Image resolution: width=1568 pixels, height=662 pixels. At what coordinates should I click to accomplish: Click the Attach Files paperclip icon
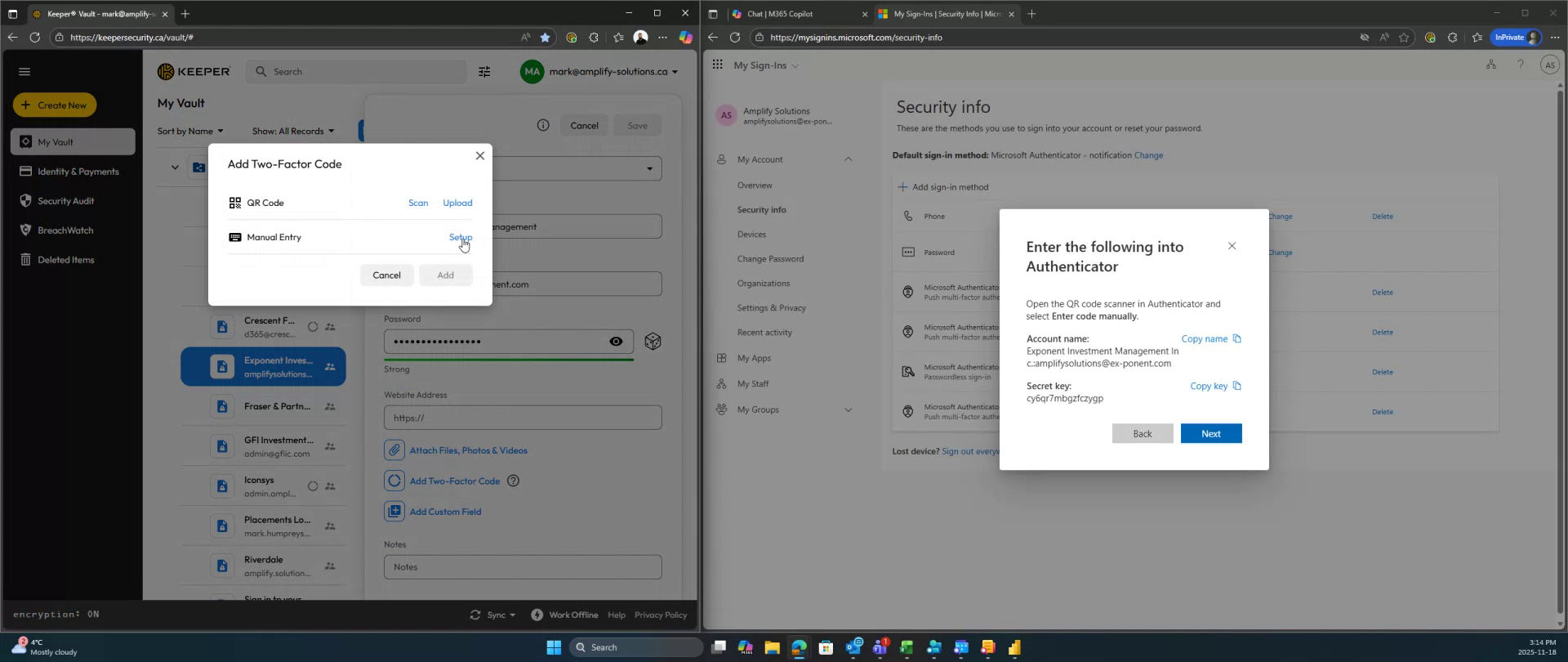coord(394,450)
